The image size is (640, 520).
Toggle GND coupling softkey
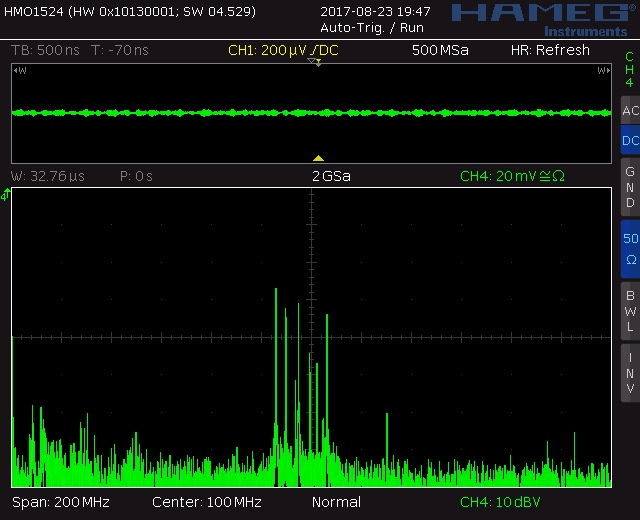[x=629, y=186]
